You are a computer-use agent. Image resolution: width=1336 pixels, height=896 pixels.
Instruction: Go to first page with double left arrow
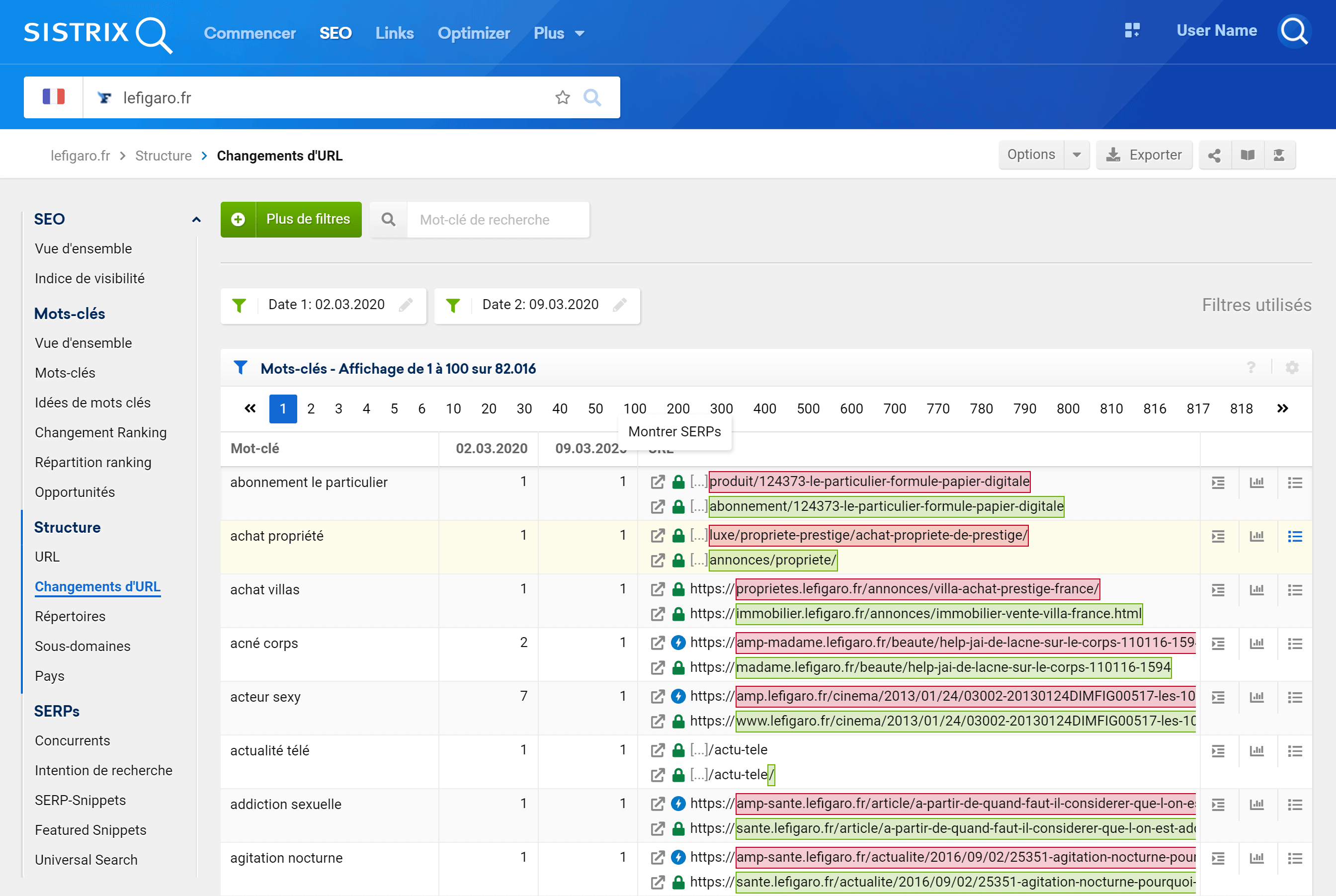(x=250, y=408)
